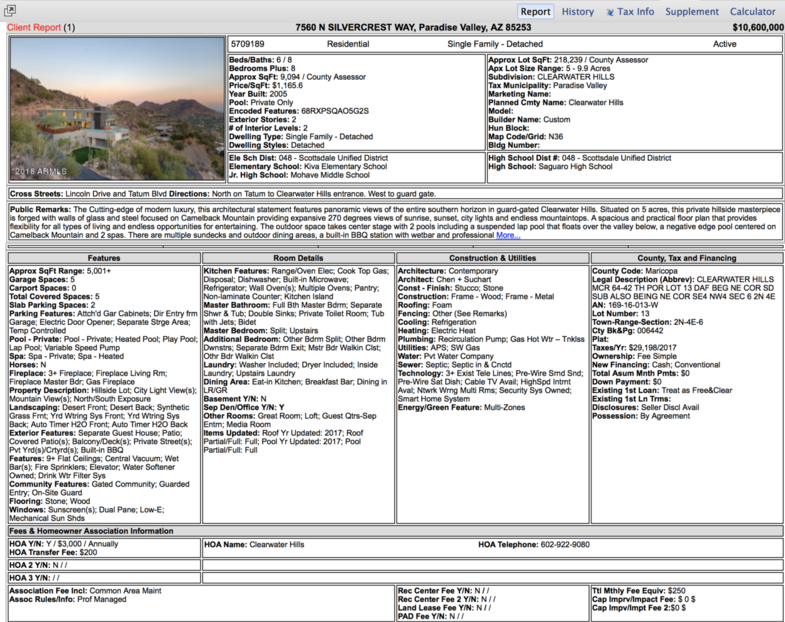Click Fees & Homeowner Association Information header

click(396, 531)
